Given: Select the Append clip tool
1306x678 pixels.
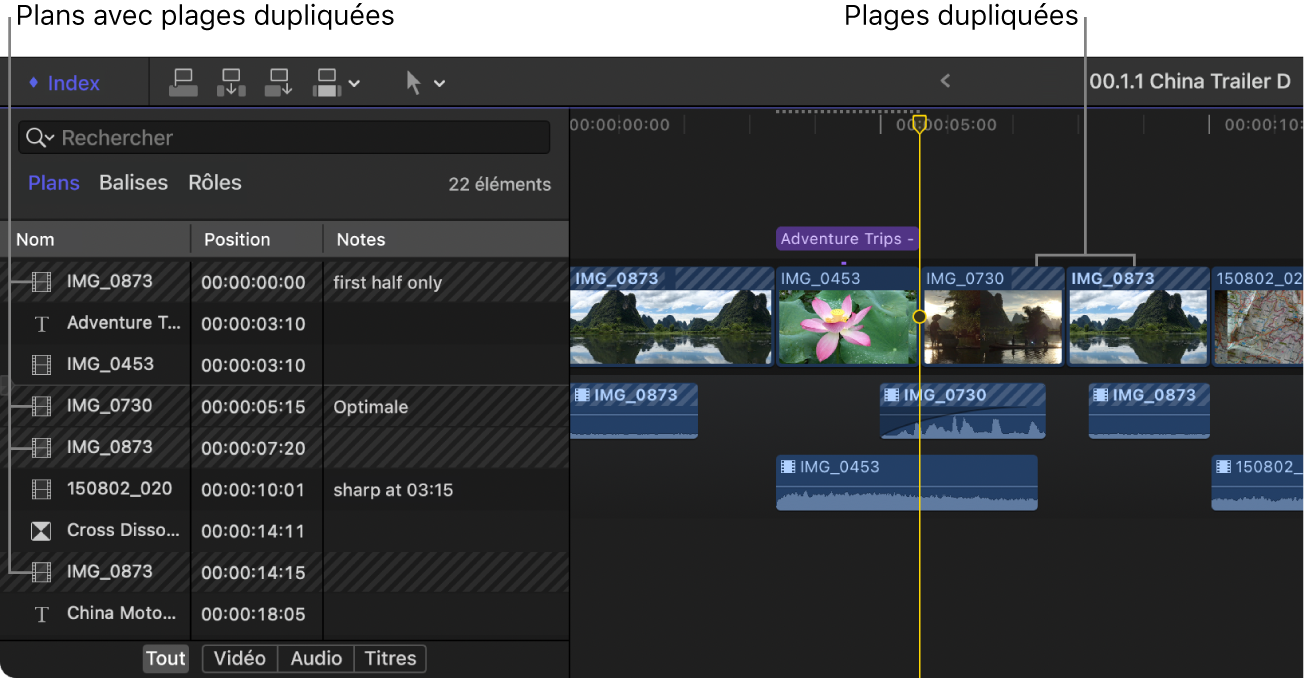Looking at the screenshot, I should coord(278,82).
